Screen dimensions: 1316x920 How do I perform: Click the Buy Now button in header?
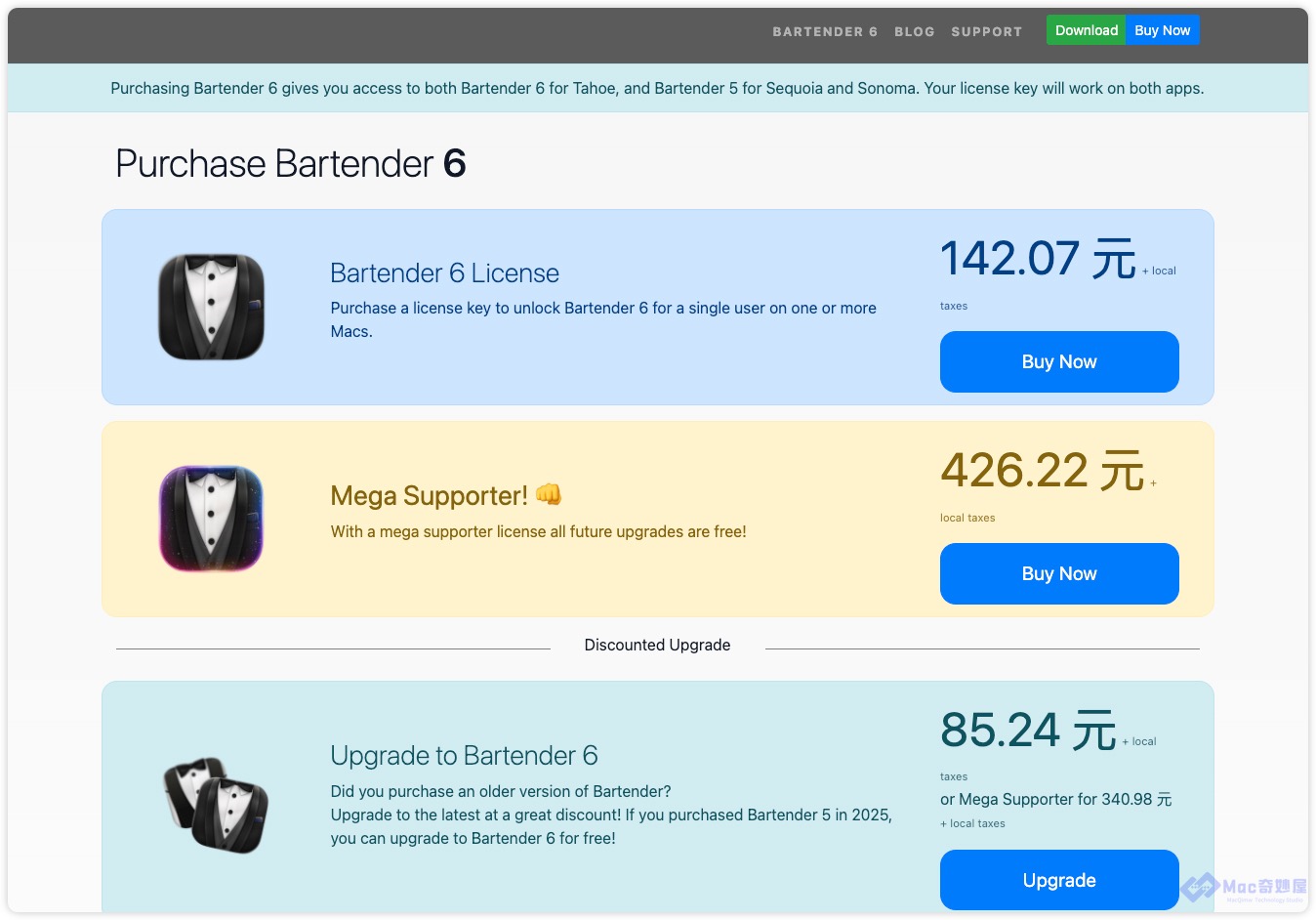point(1163,30)
